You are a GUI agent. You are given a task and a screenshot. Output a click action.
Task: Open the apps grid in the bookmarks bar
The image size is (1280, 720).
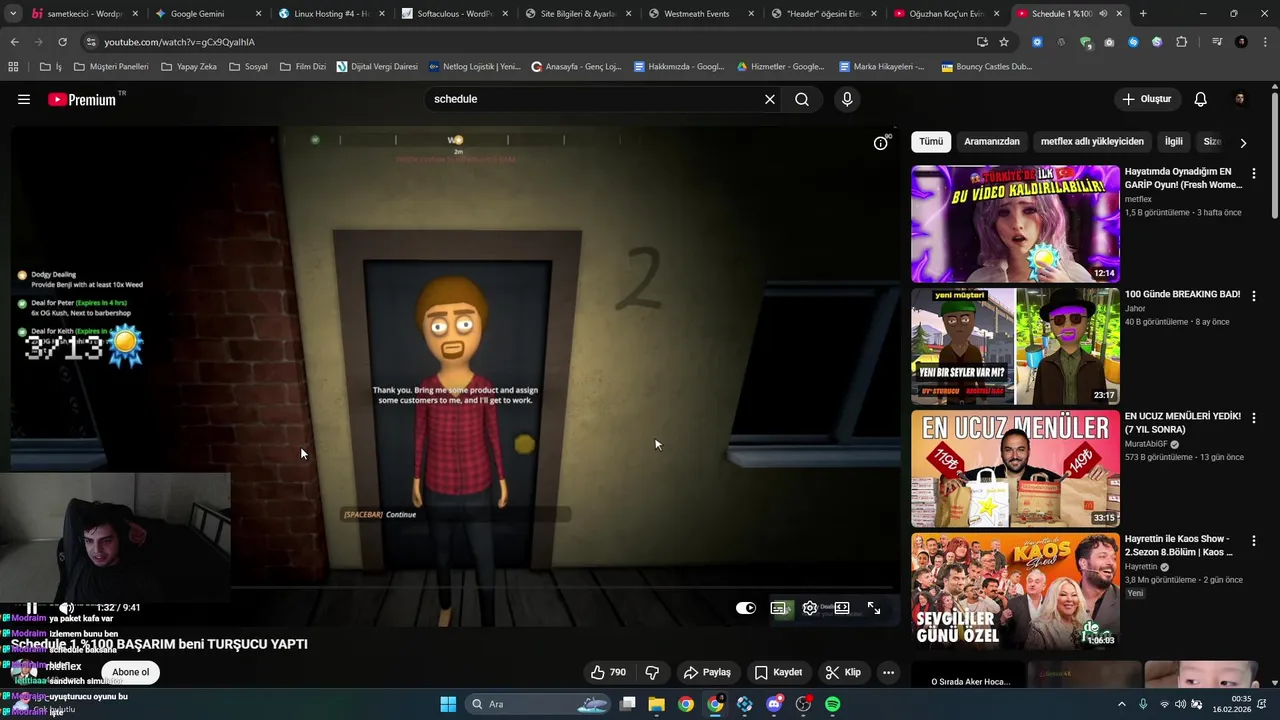[x=13, y=67]
